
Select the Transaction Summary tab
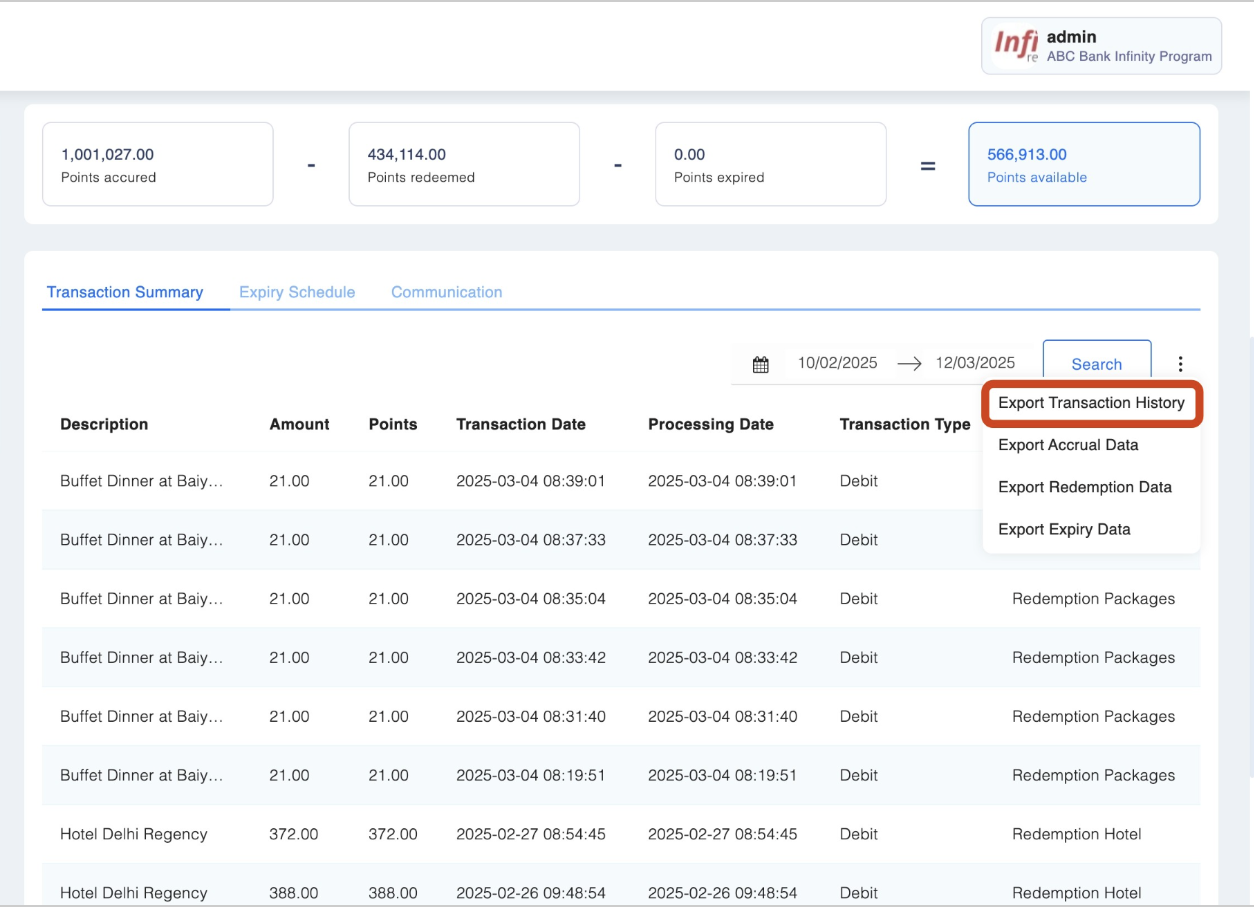pos(125,292)
